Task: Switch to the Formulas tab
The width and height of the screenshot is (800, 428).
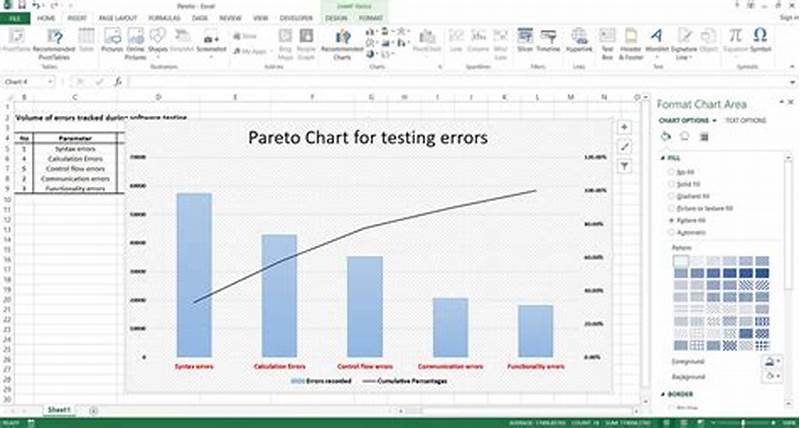Action: (164, 18)
